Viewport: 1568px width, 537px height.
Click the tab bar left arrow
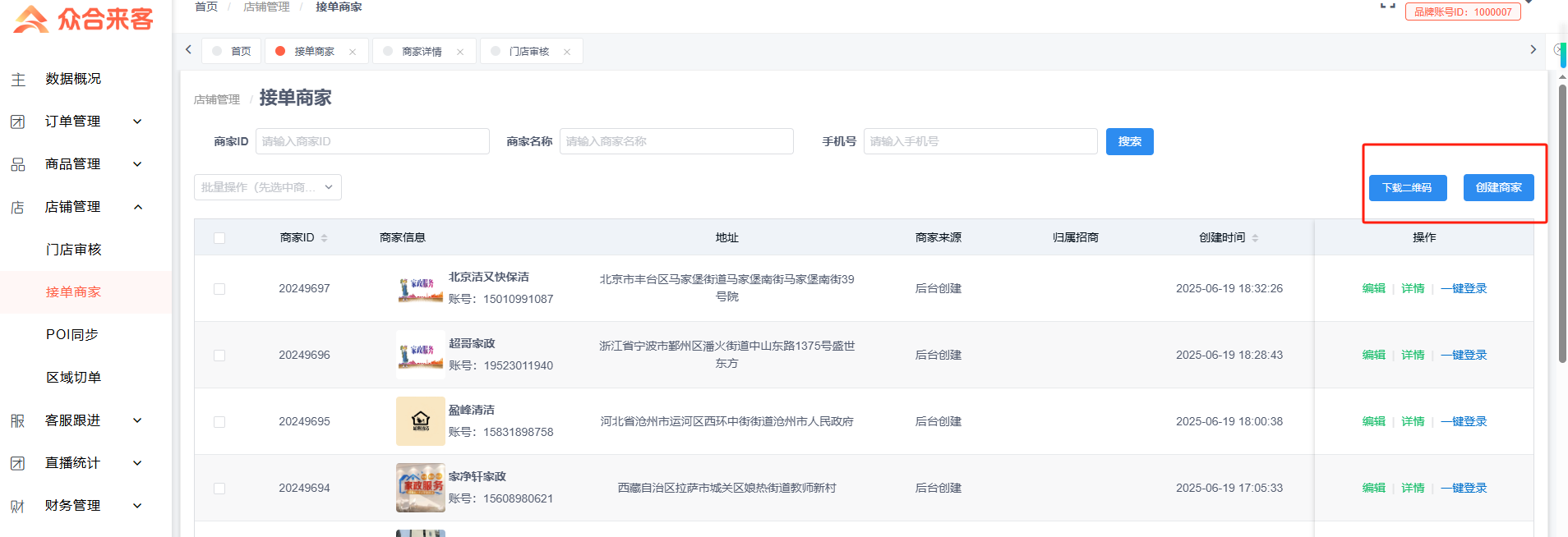click(188, 50)
